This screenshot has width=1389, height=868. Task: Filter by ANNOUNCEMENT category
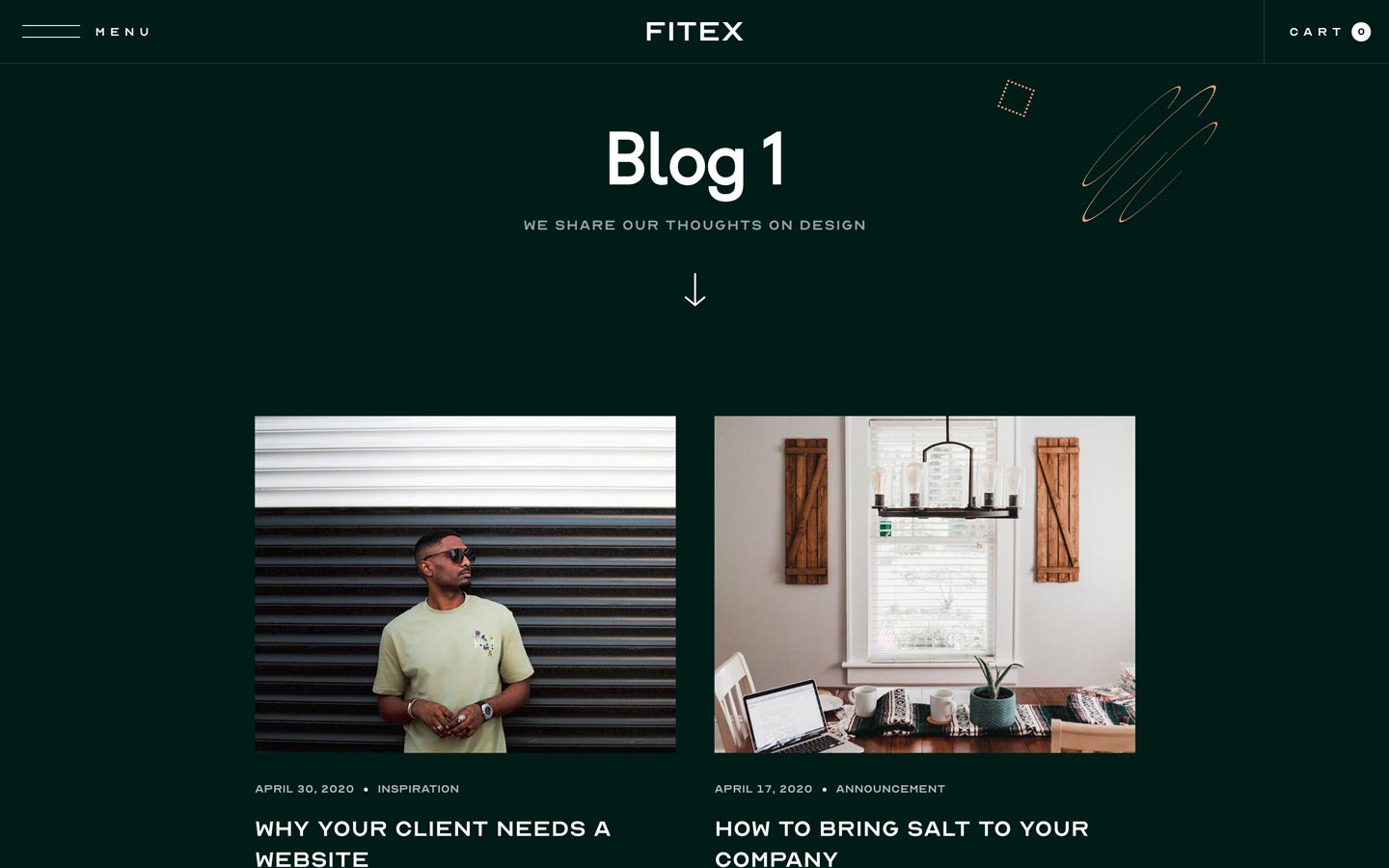(890, 789)
